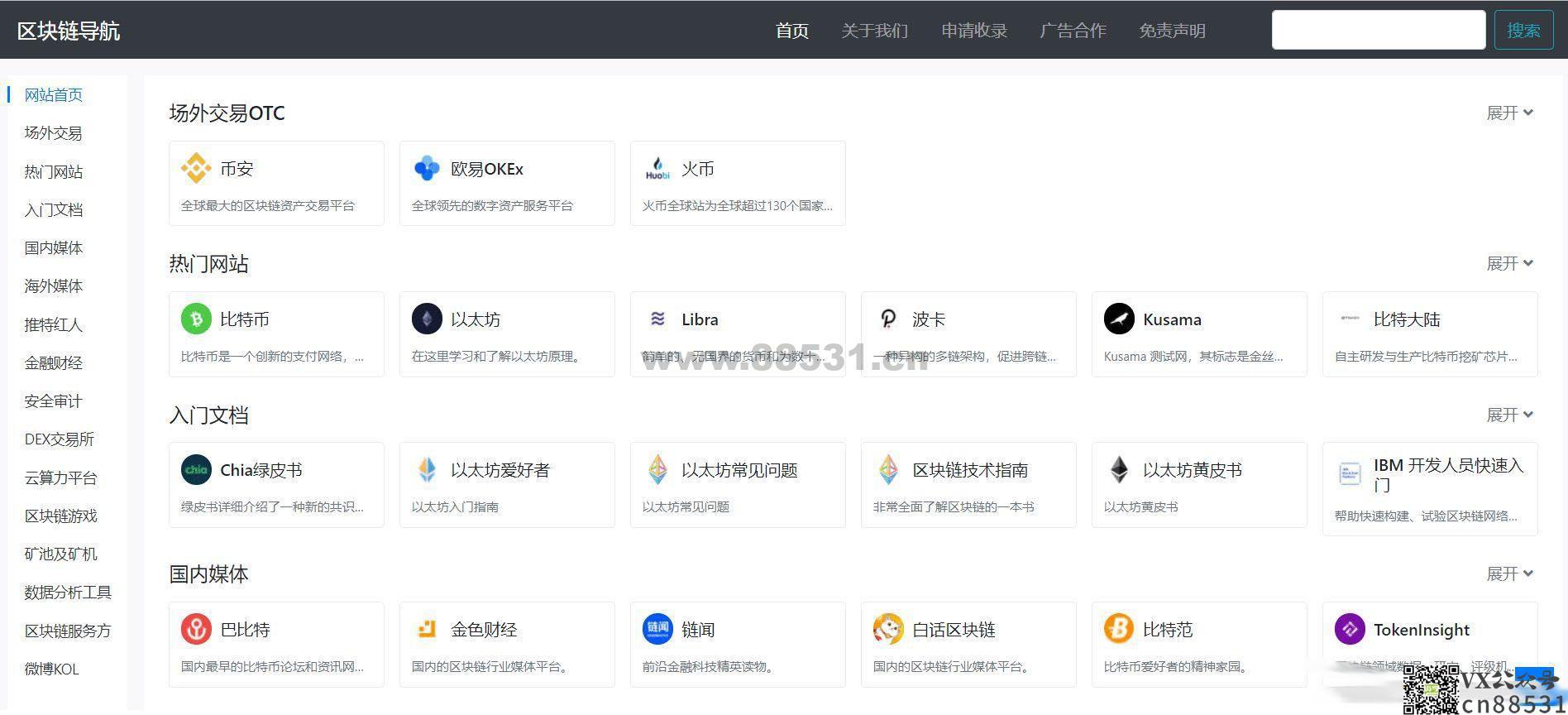
Task: Click the Libra wave logo icon
Action: pyautogui.click(x=657, y=319)
